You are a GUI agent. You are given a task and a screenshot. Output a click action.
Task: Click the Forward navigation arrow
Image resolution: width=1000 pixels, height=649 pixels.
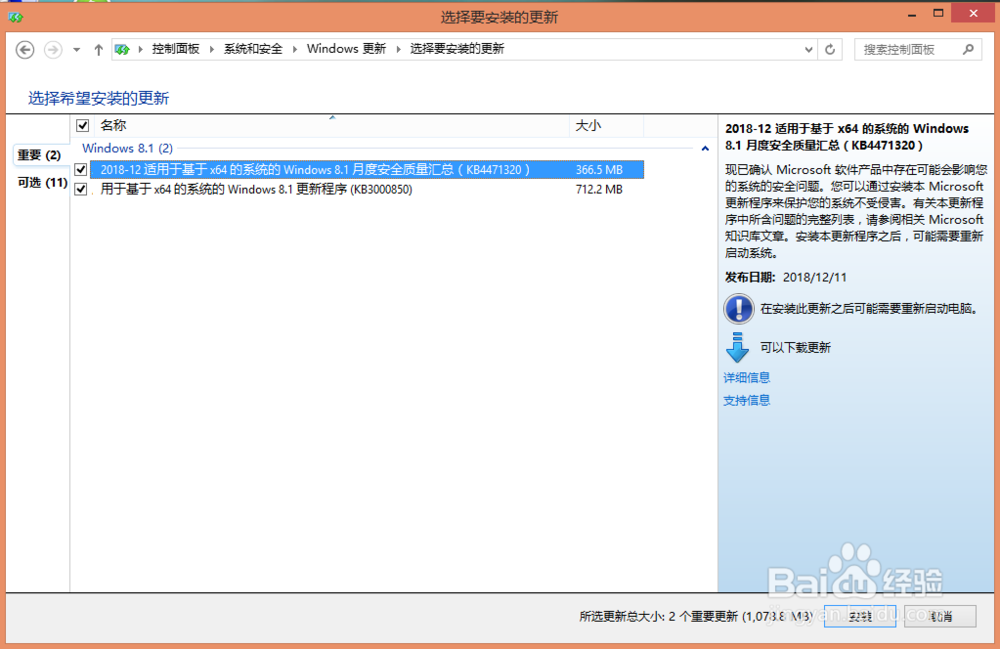tap(53, 49)
